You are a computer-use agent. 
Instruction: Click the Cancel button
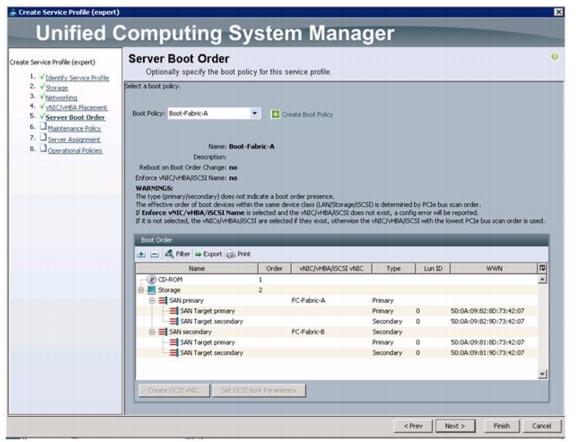541,426
